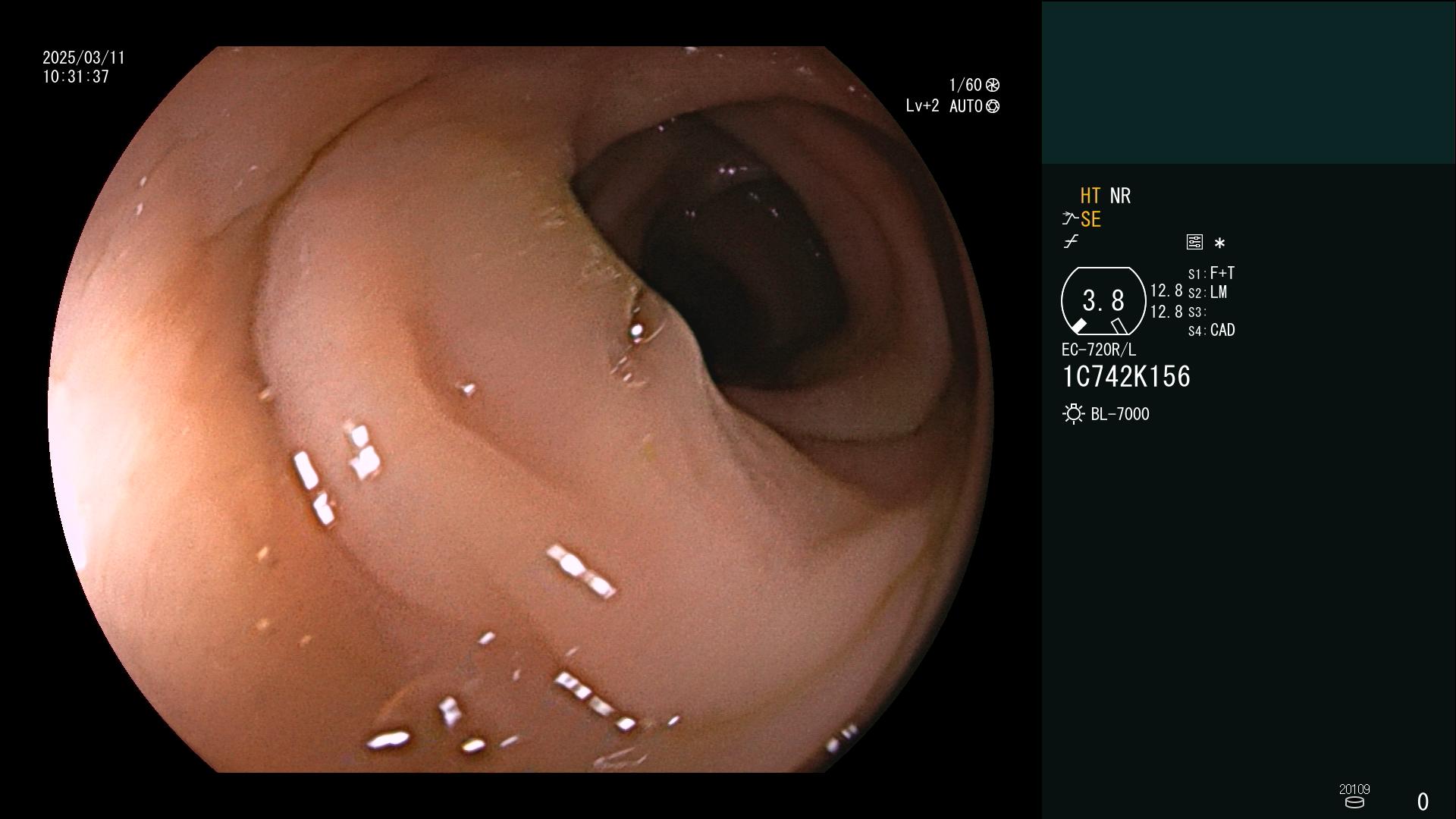Click the BL-7000 light source label
This screenshot has width=1456, height=819.
(x=1120, y=414)
